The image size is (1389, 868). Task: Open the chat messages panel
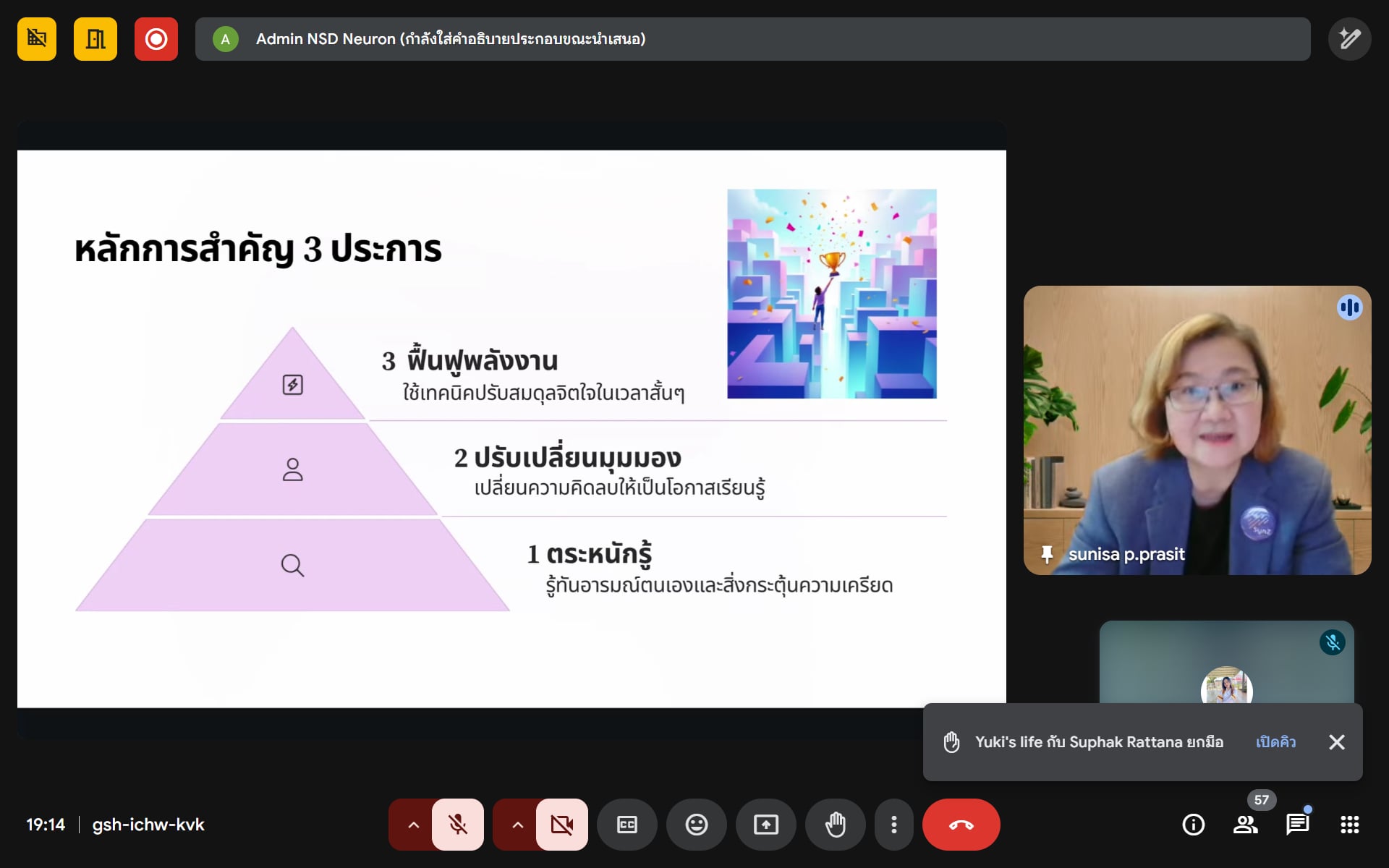(x=1298, y=825)
